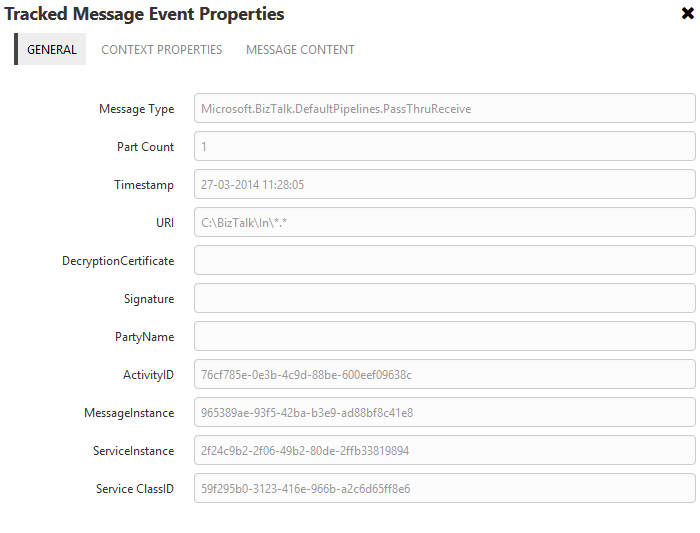Click the "Service ClassID" label
The width and height of the screenshot is (700, 533).
coord(135,489)
